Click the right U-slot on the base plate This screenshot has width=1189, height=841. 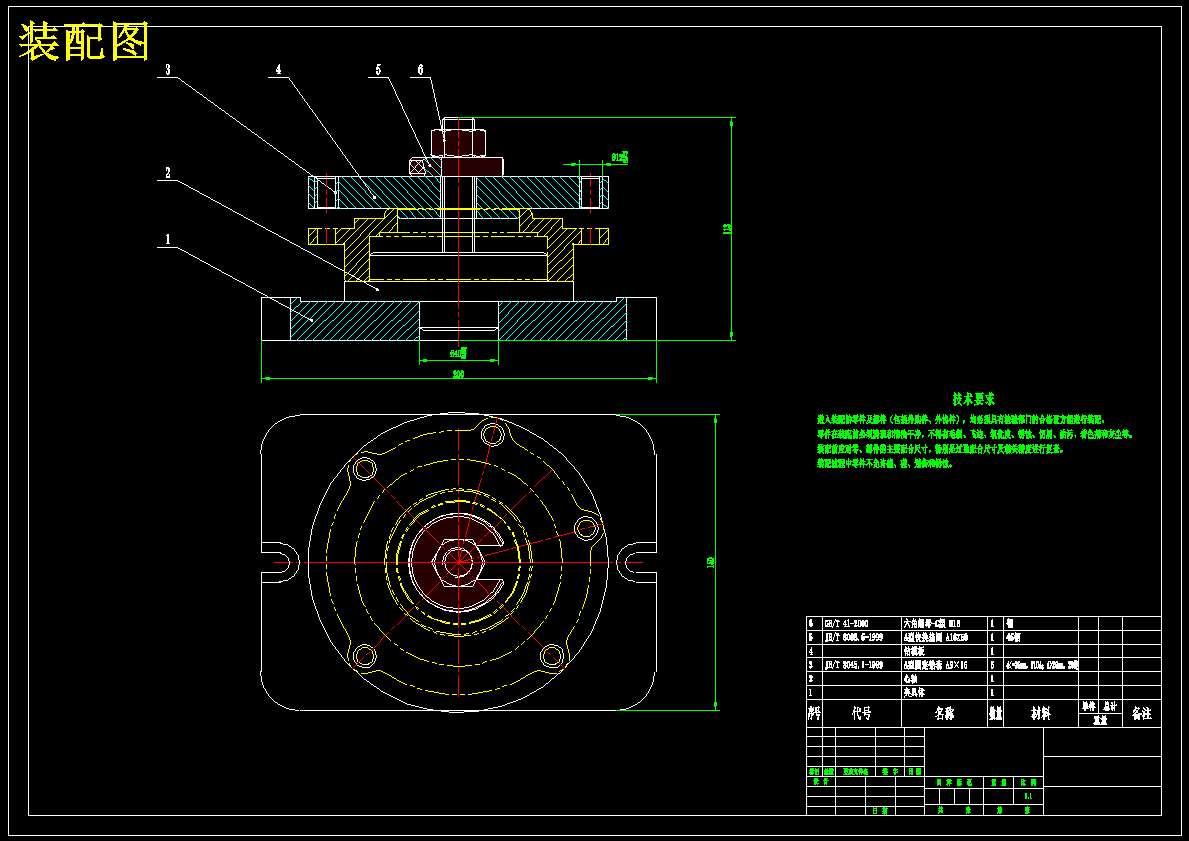pyautogui.click(x=637, y=562)
